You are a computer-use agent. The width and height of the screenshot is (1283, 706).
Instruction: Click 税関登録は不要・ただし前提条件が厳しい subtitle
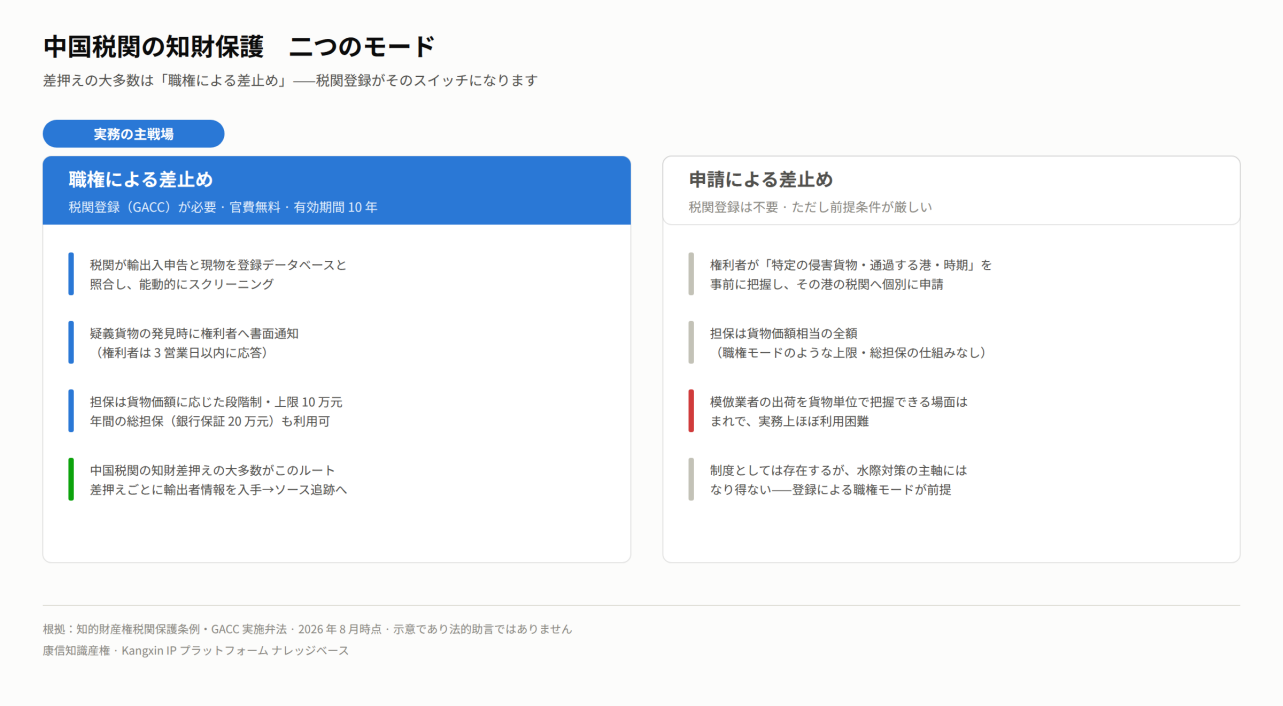click(x=810, y=208)
